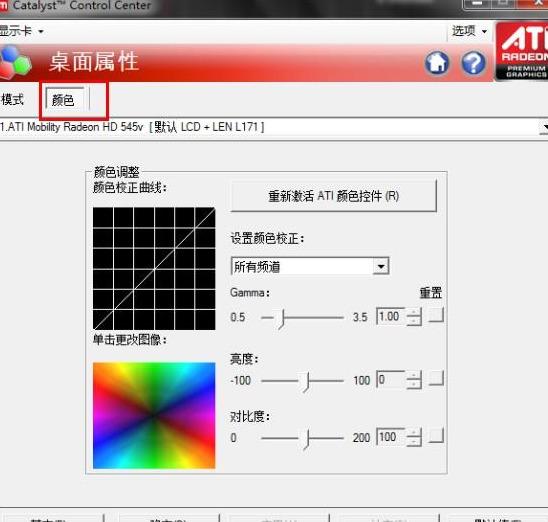Switch to the 模式 tab
548x522 pixels.
13,100
